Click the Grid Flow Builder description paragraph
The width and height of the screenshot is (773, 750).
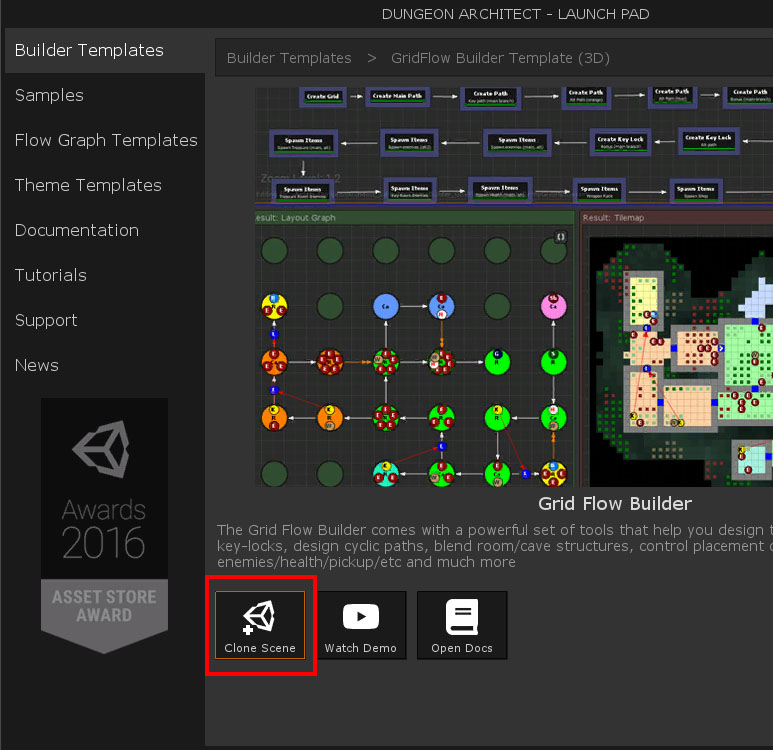[x=494, y=546]
